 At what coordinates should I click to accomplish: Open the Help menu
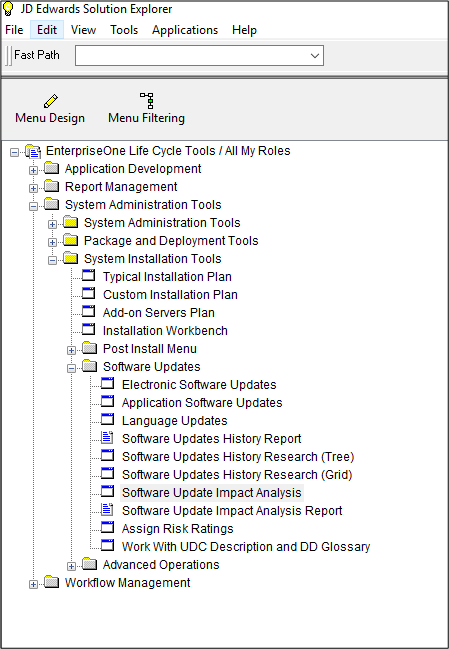pos(244,30)
